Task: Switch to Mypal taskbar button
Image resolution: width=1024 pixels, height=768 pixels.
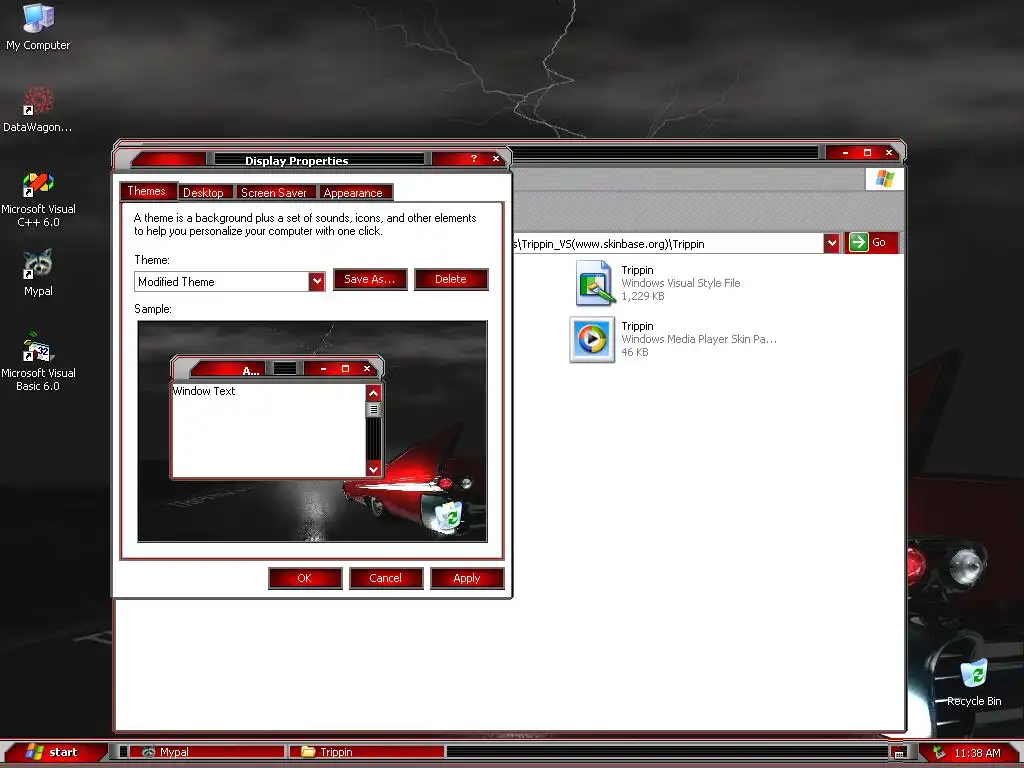Action: tap(206, 752)
